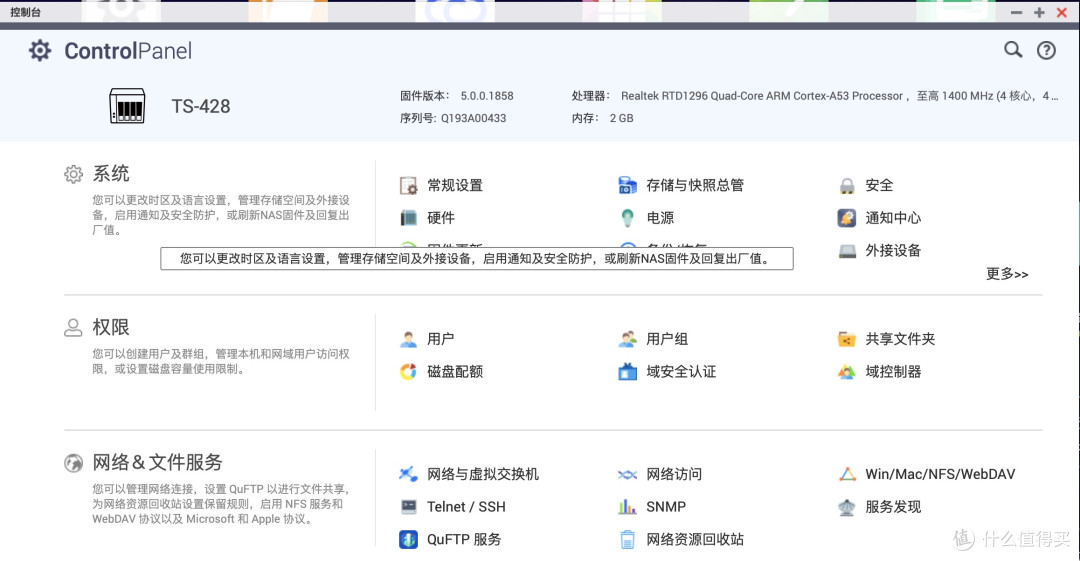Open the 用户 icon
The image size is (1080, 561).
click(x=408, y=339)
